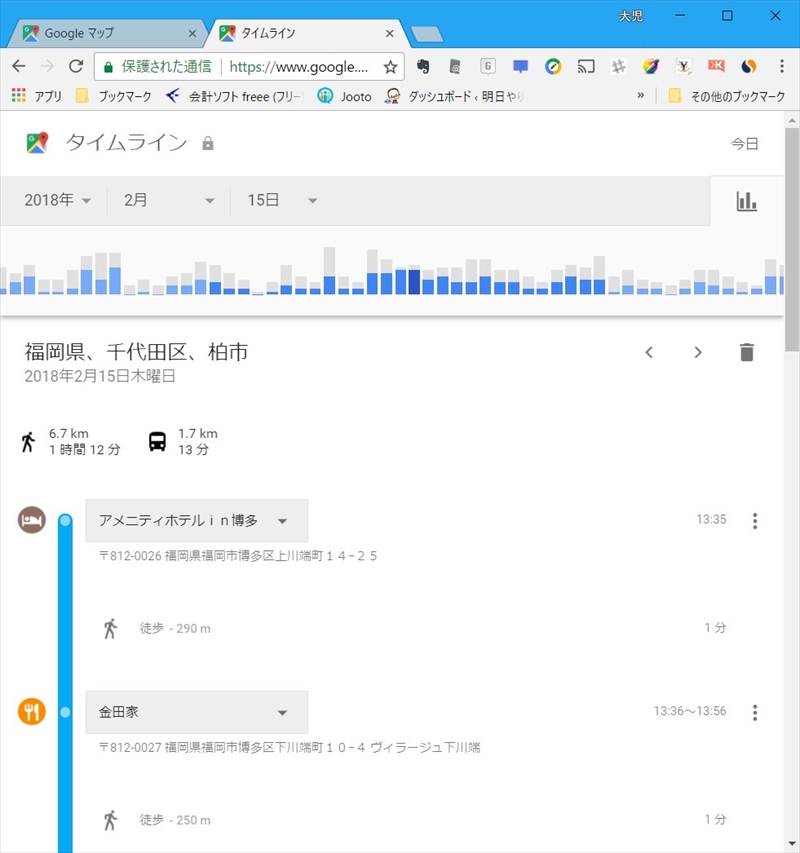Screen dimensions: 800x853
Task: Click the 13:36～13:56 time range
Action: pos(690,711)
